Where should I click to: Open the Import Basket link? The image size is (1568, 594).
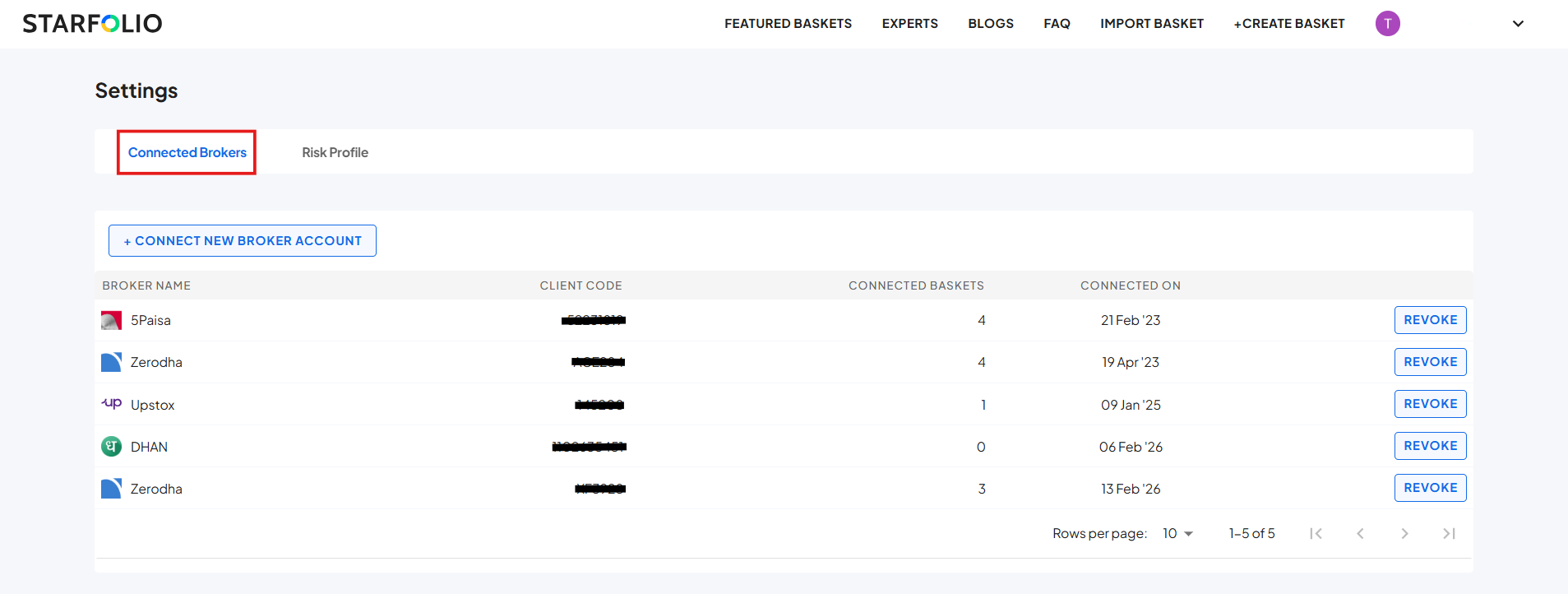coord(1151,24)
